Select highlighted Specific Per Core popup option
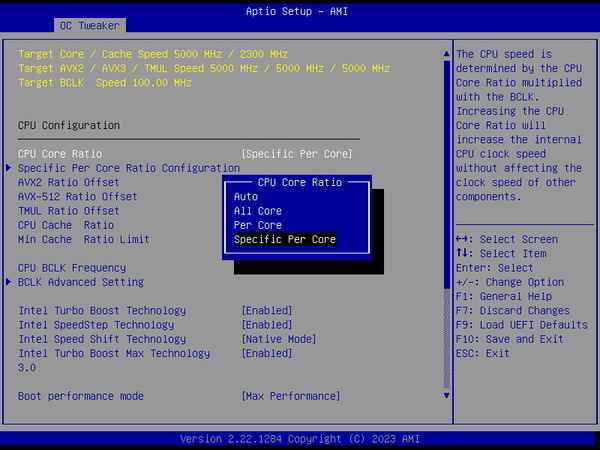 285,239
